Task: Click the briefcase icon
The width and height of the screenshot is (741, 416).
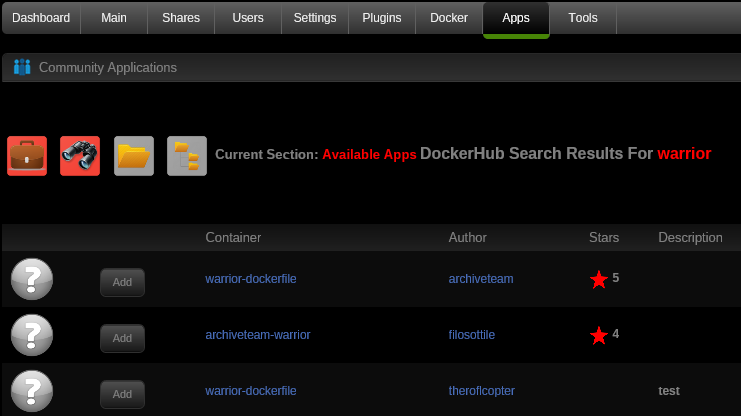Action: click(27, 156)
